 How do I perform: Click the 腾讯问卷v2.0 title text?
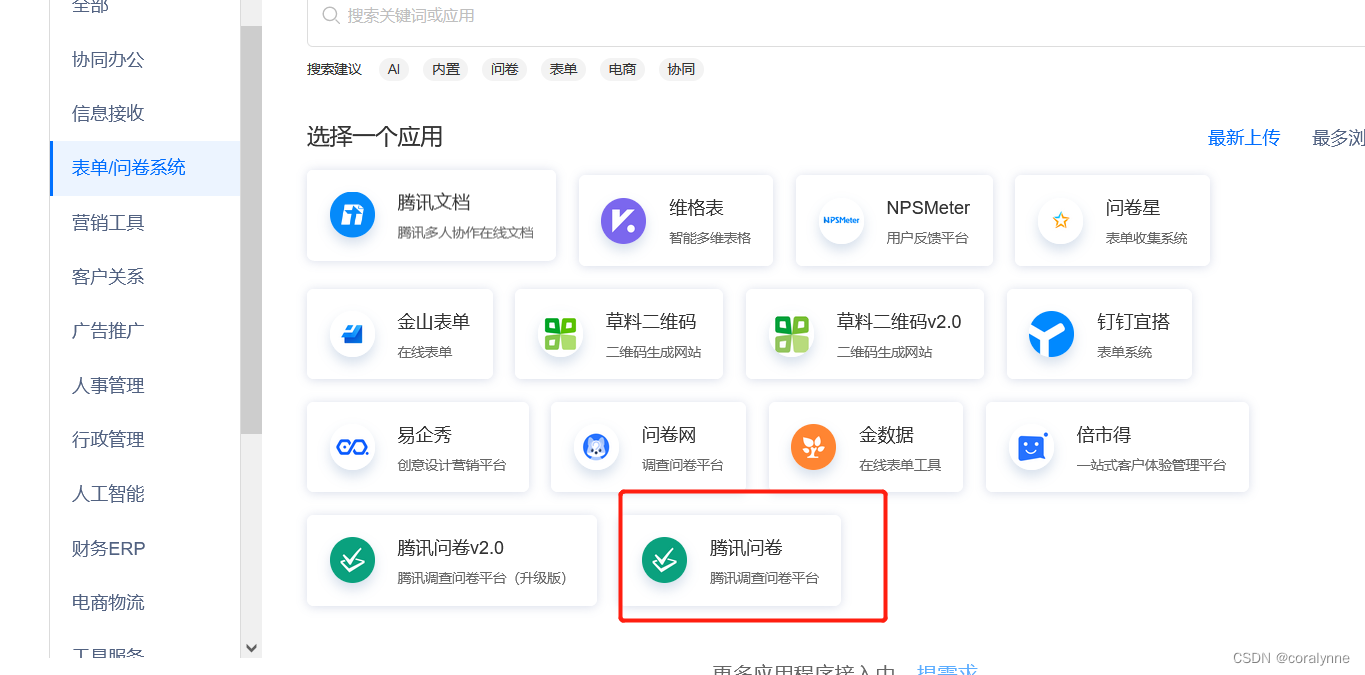450,548
